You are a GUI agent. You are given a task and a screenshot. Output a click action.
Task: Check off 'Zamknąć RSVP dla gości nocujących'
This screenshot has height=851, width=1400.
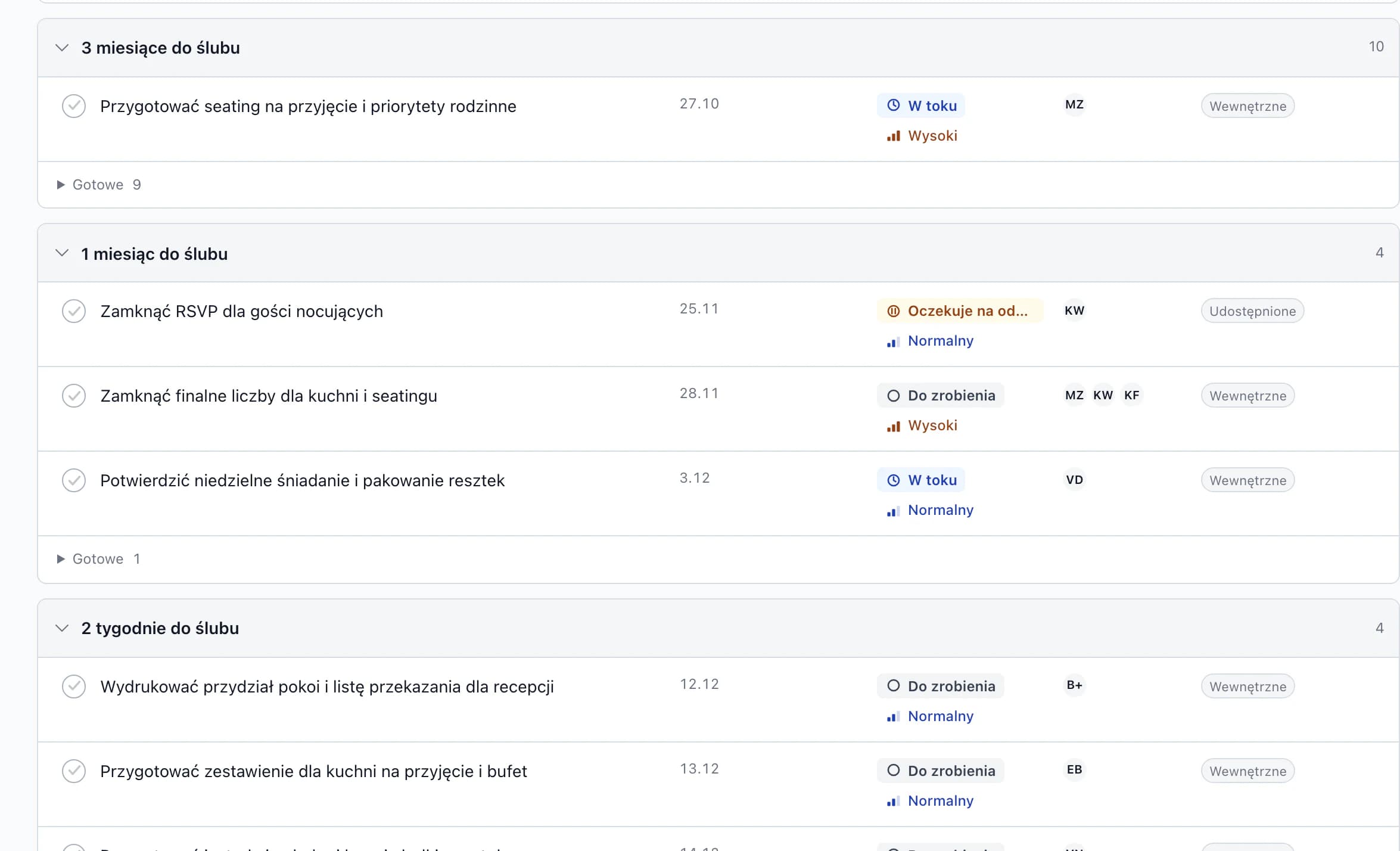coord(74,311)
